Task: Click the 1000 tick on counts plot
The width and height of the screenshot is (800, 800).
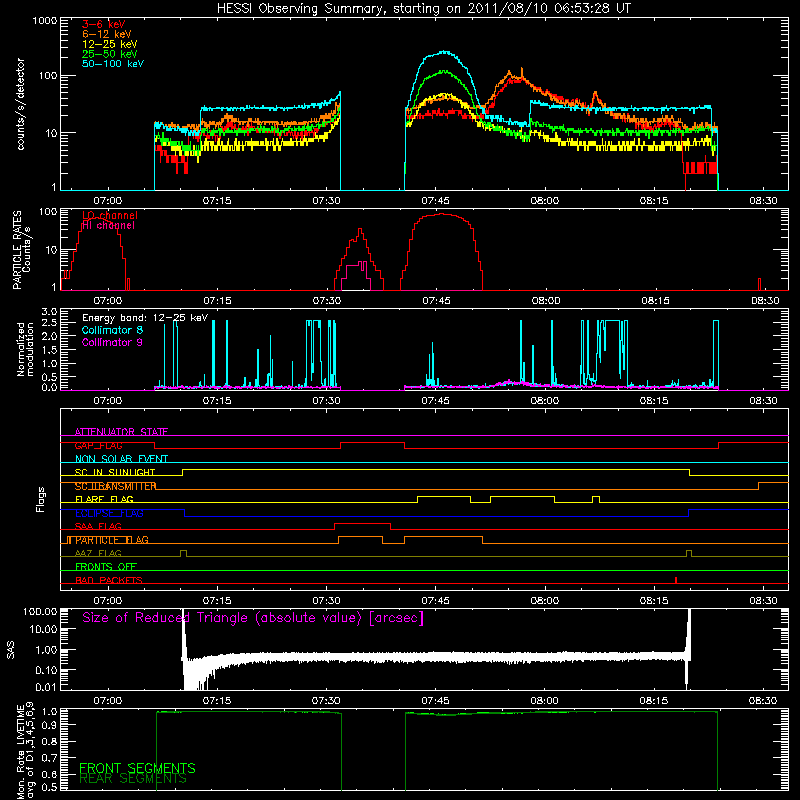Action: click(44, 21)
